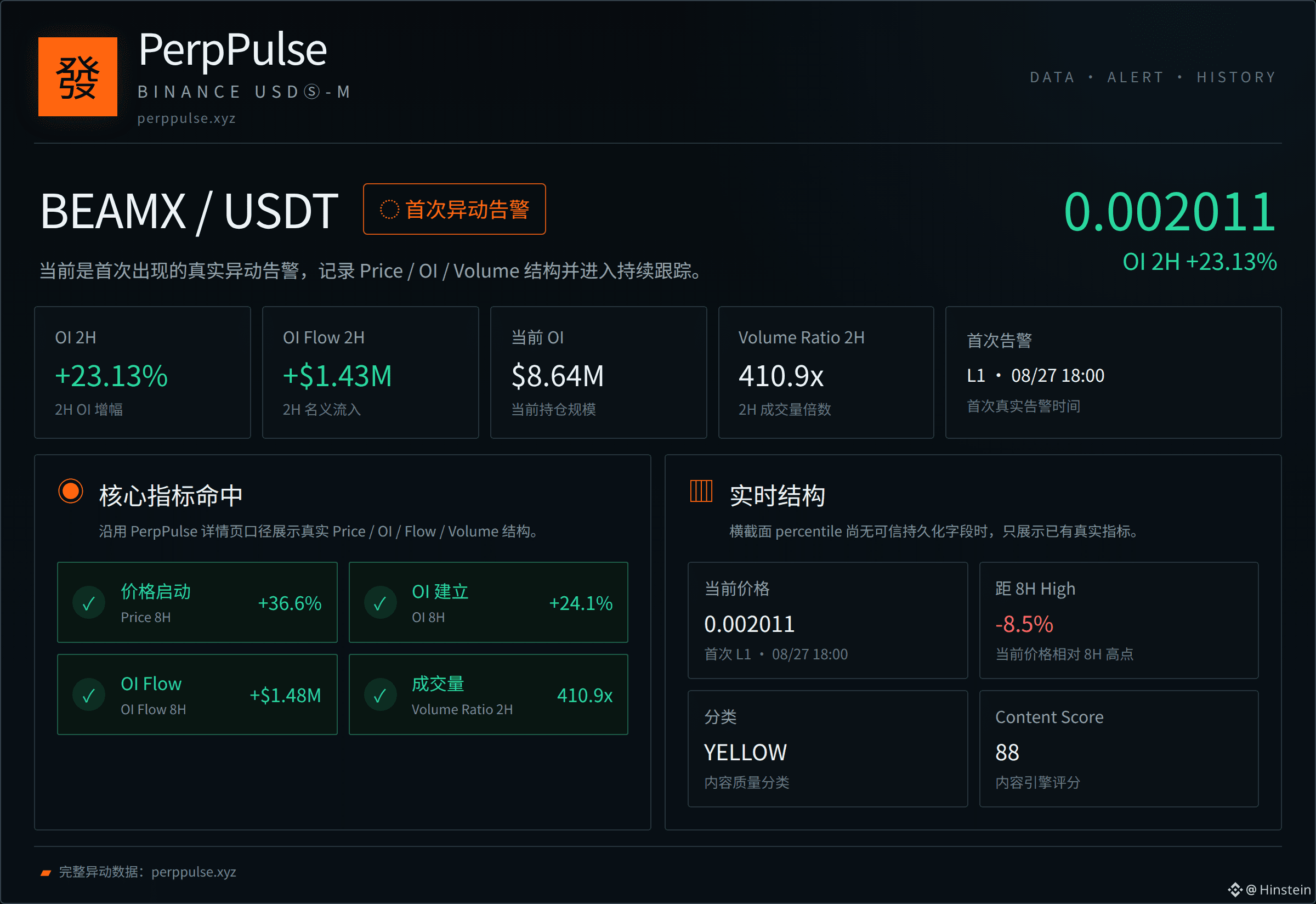Click the small orange footer marker icon
The width and height of the screenshot is (1316, 904).
(46, 873)
